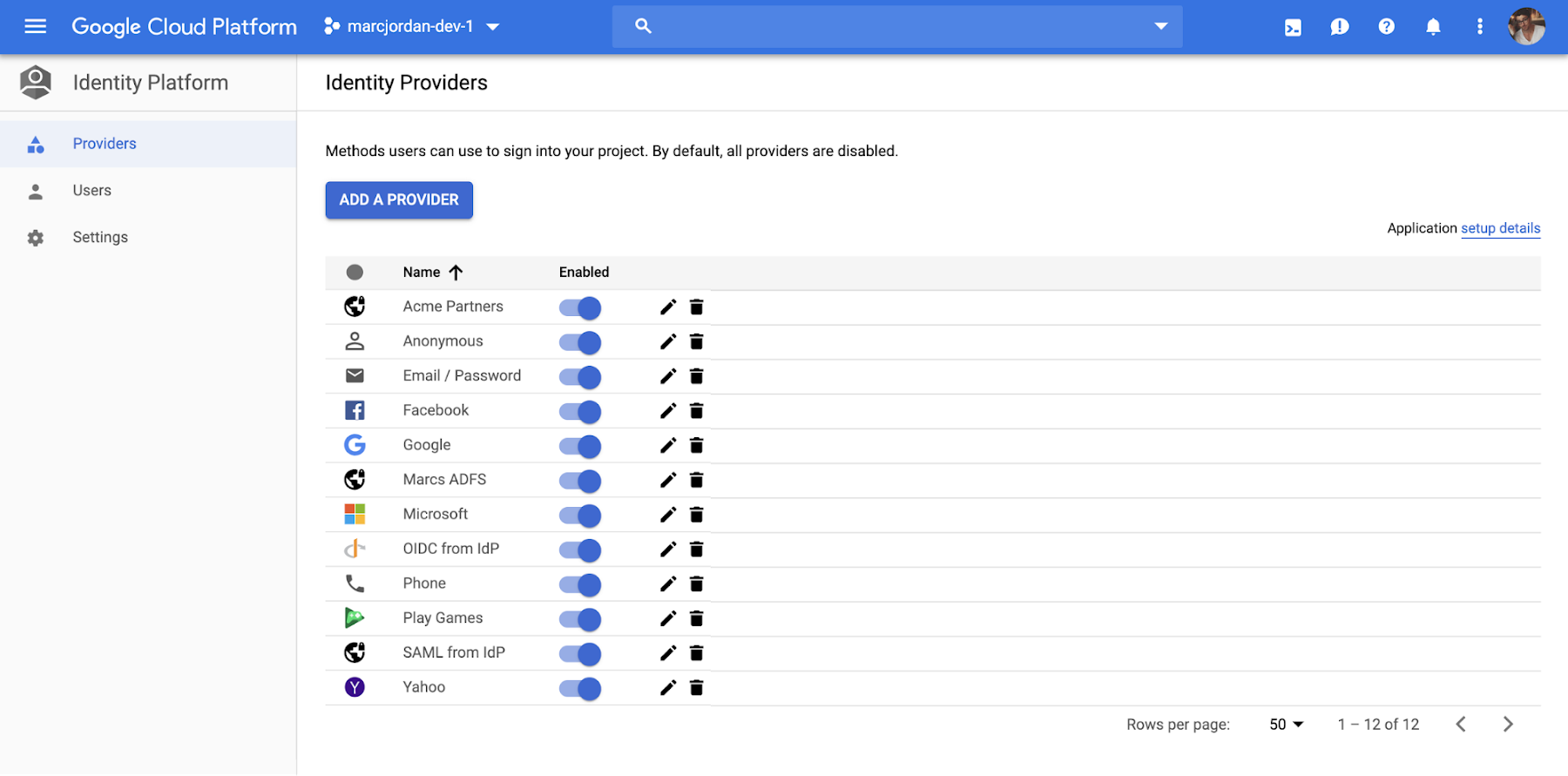This screenshot has width=1568, height=776.
Task: Click the ADD A PROVIDER button
Action: click(x=398, y=199)
